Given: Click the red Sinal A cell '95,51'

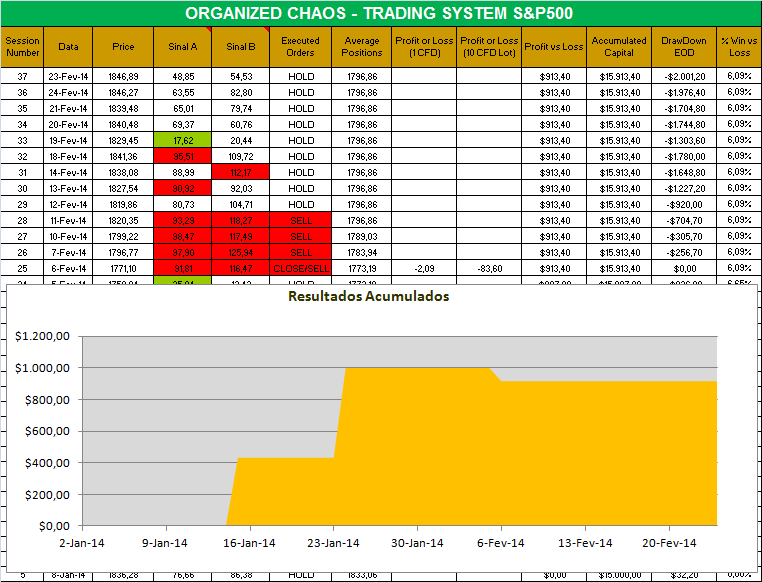Looking at the screenshot, I should pos(183,156).
